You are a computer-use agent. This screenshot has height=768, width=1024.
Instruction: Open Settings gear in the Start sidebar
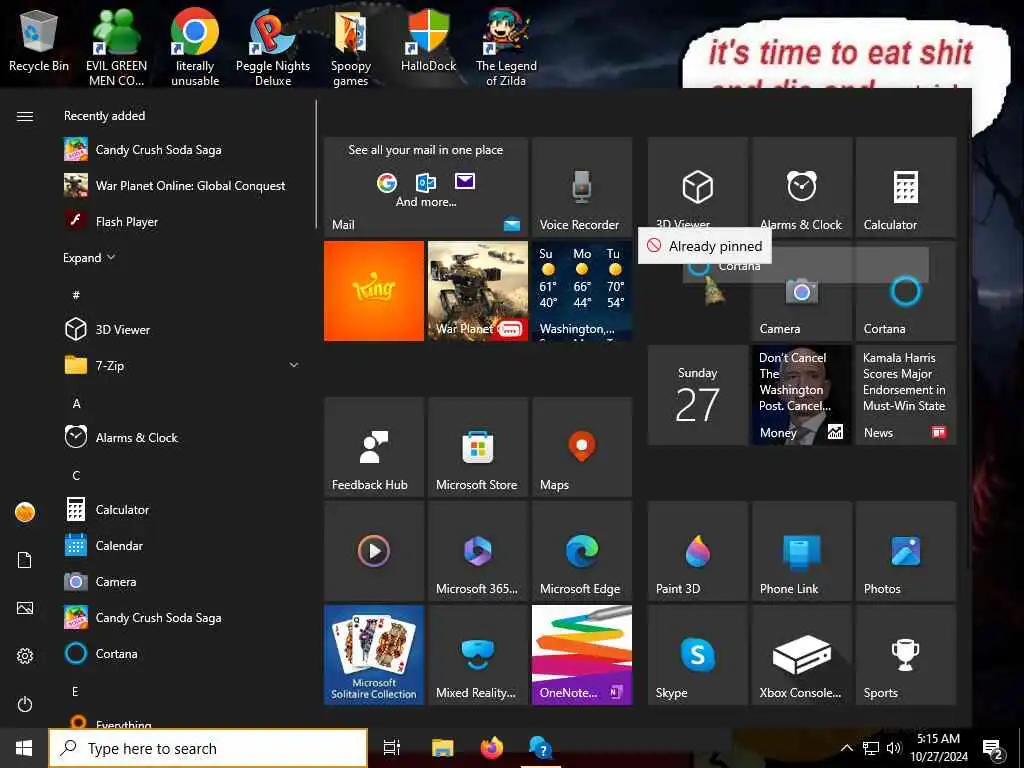click(25, 656)
